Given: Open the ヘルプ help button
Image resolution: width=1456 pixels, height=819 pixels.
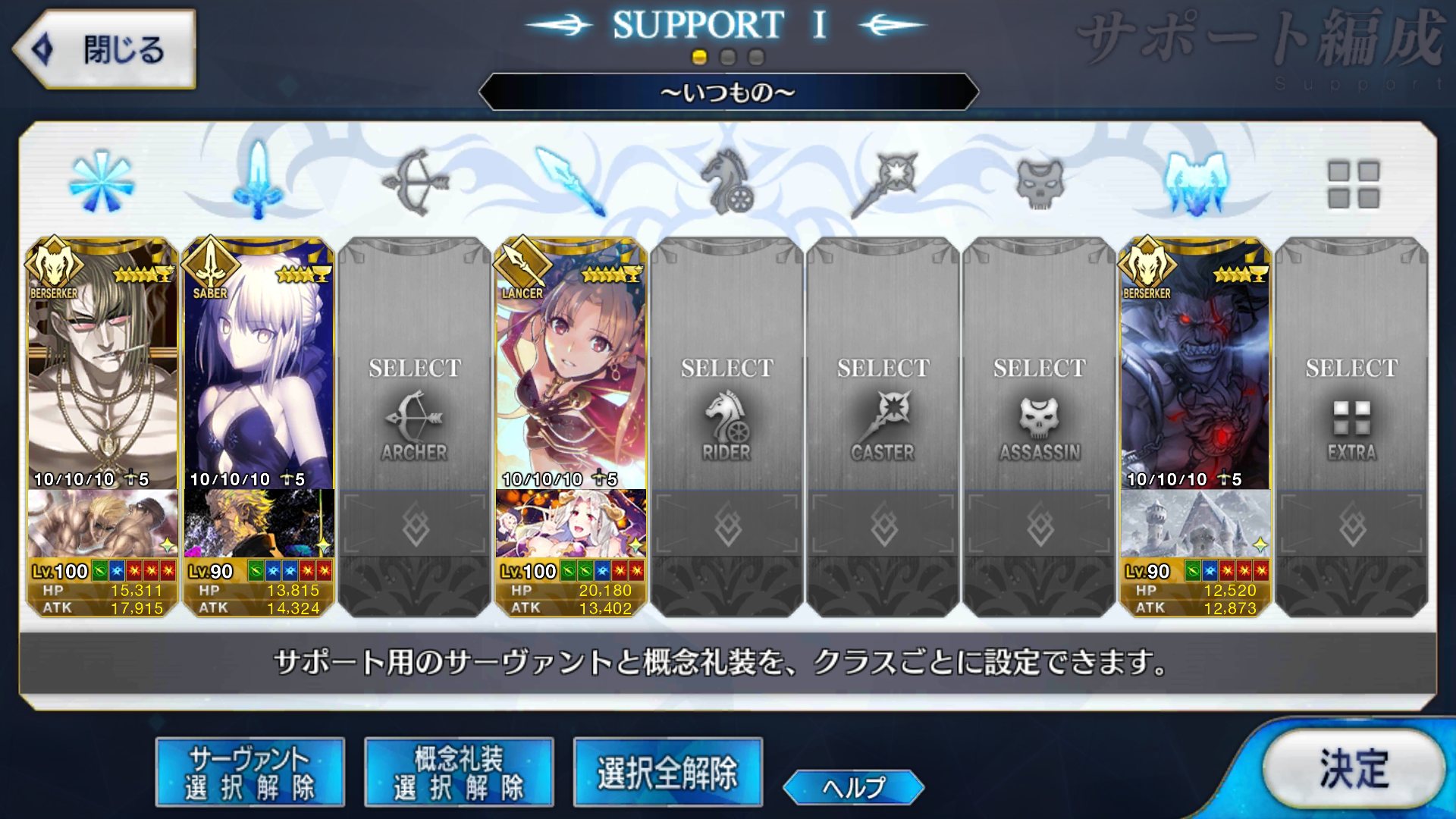Looking at the screenshot, I should coord(854,787).
